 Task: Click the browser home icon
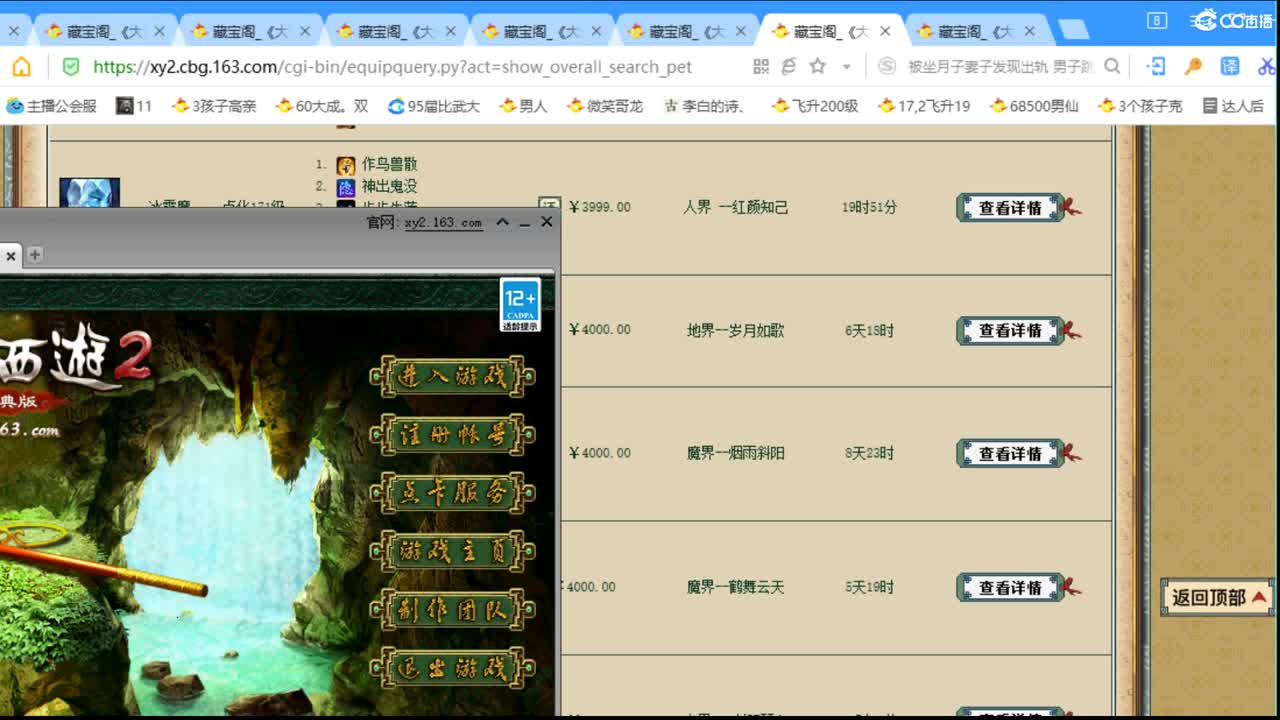tap(21, 67)
